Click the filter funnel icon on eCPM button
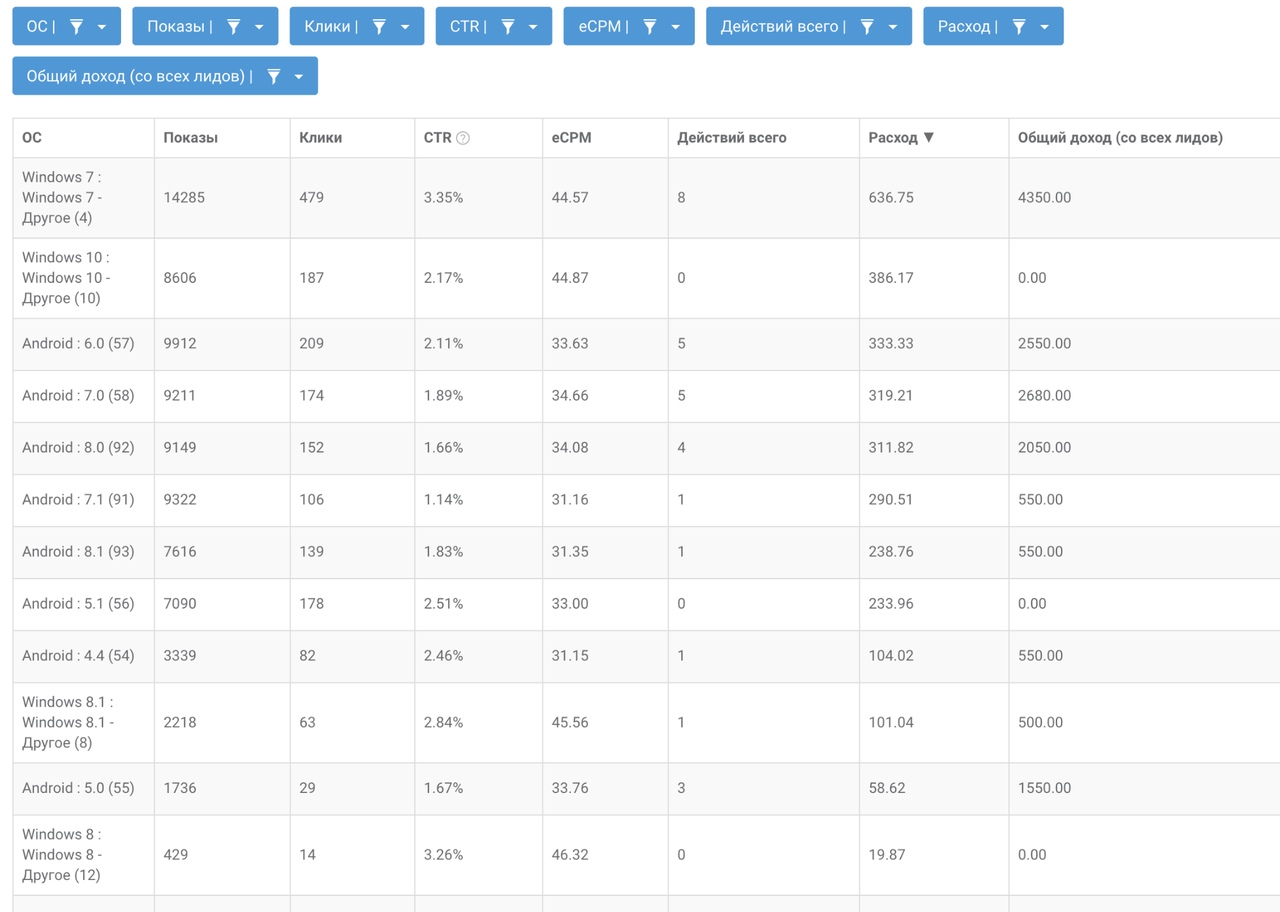Image resolution: width=1280 pixels, height=912 pixels. pyautogui.click(x=650, y=27)
